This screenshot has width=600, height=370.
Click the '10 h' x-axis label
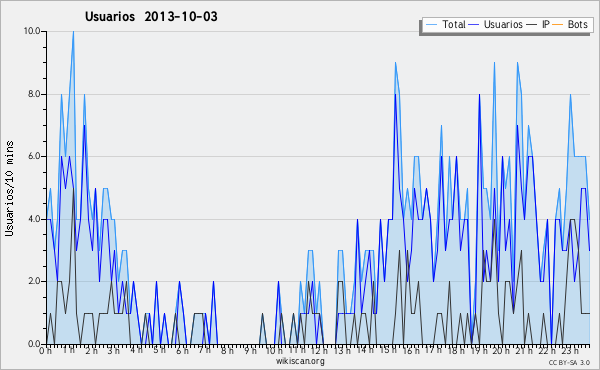click(x=274, y=351)
